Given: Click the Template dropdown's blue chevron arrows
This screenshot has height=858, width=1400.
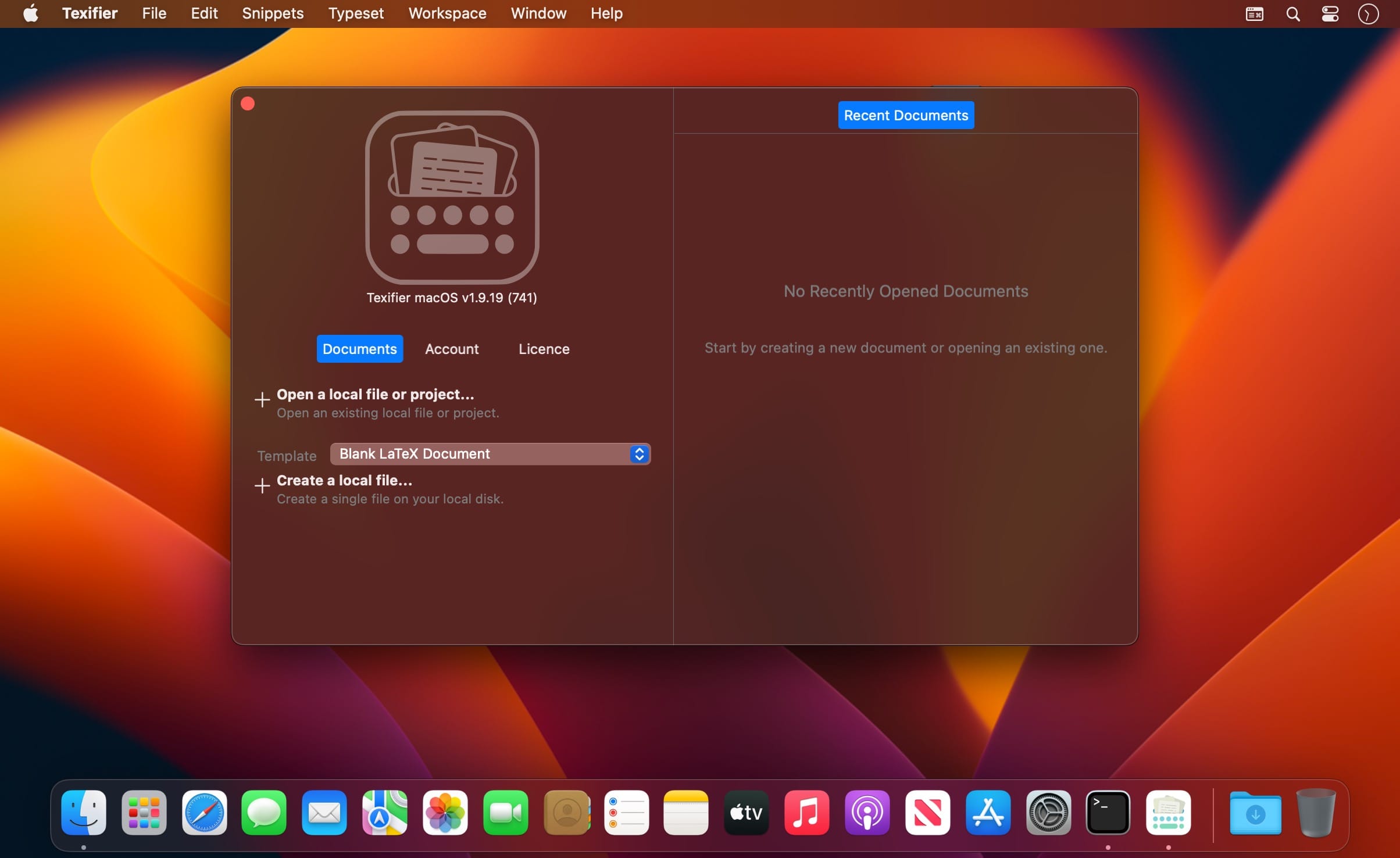Looking at the screenshot, I should [x=639, y=454].
